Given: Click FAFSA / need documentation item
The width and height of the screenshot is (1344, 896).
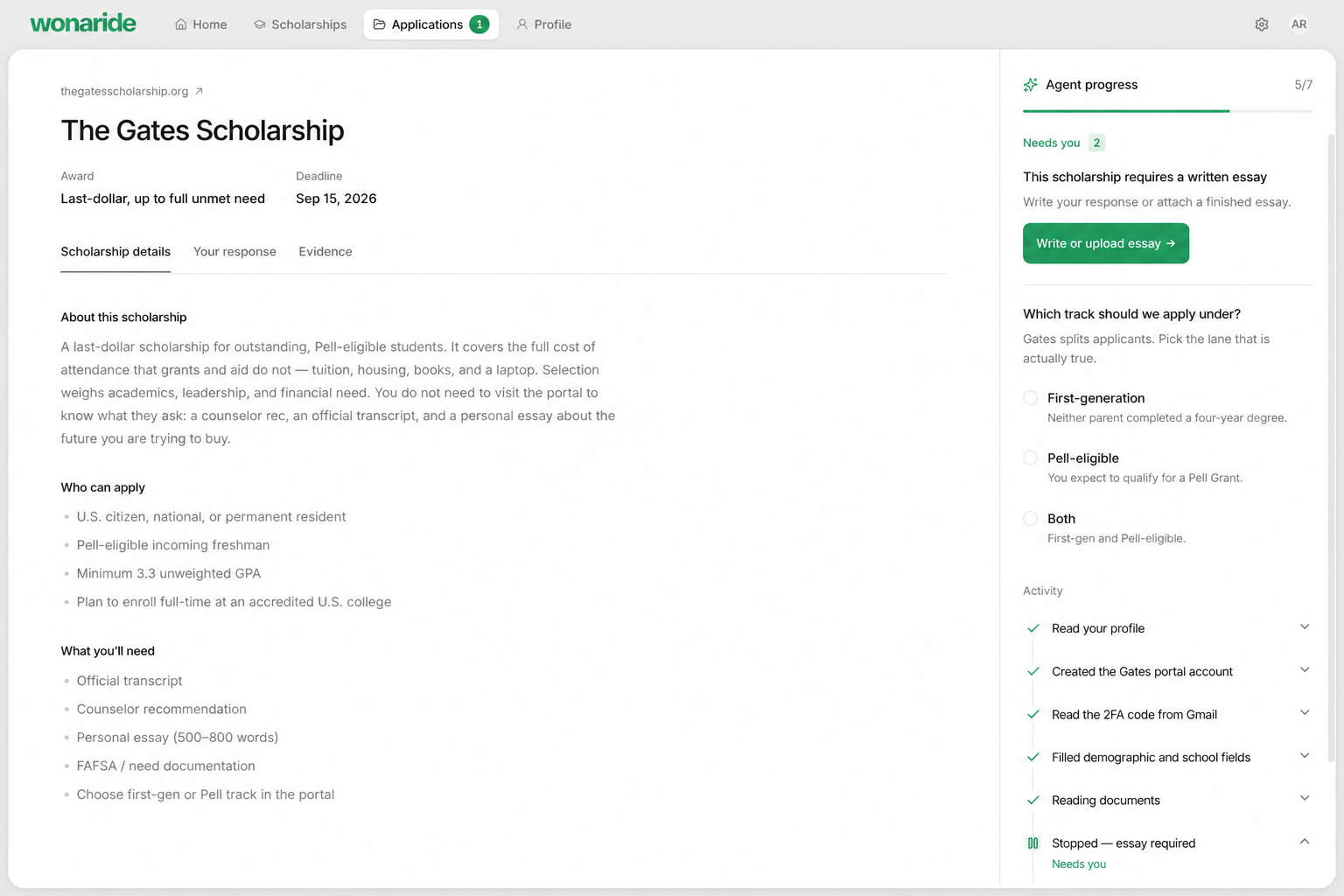Looking at the screenshot, I should pos(166,766).
